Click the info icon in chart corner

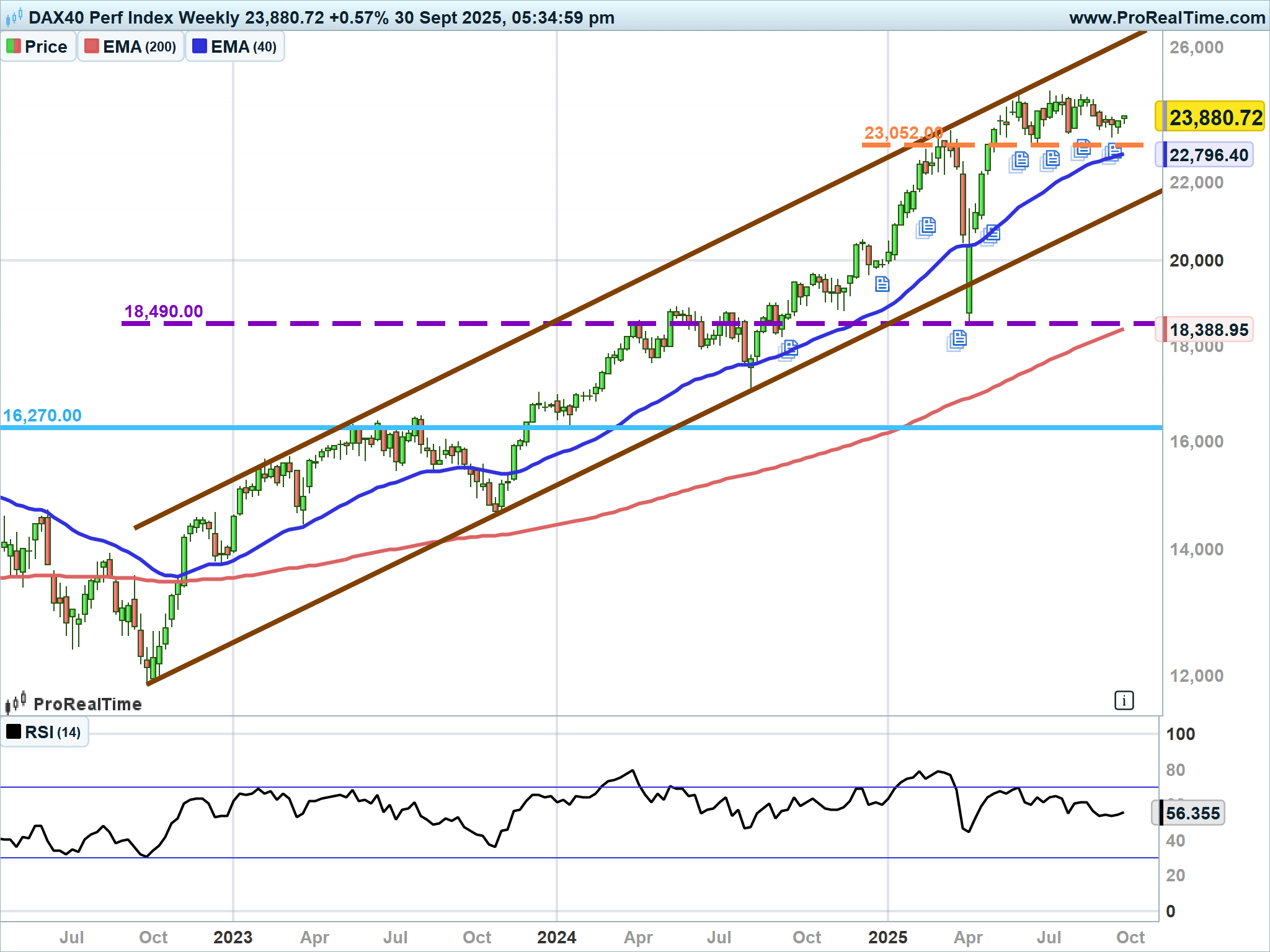click(1124, 700)
